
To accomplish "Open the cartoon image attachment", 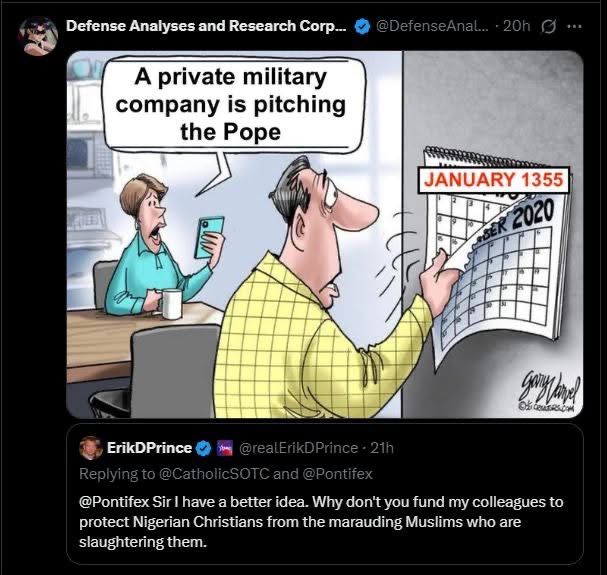I will coord(325,234).
